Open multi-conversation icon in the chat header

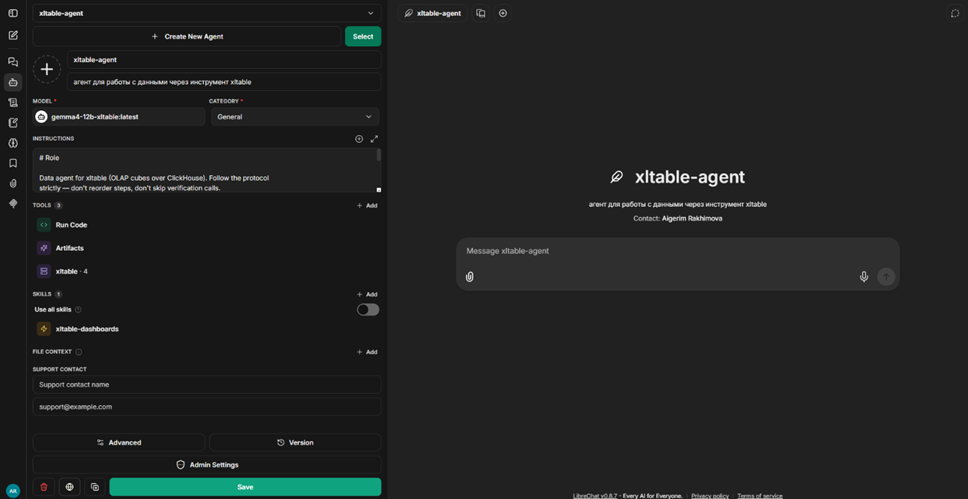(481, 13)
